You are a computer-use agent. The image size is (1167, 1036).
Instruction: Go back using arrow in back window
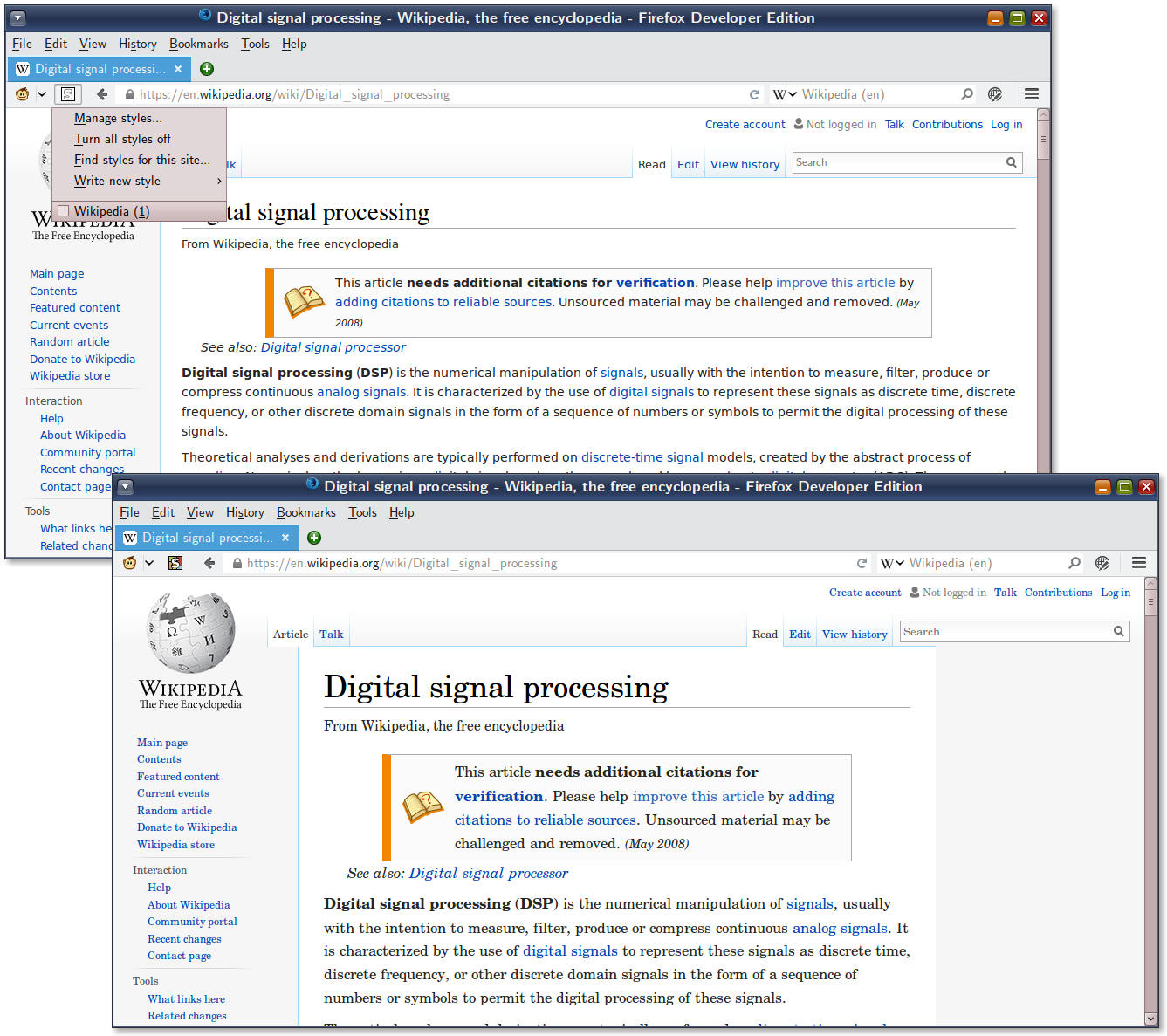[x=102, y=94]
